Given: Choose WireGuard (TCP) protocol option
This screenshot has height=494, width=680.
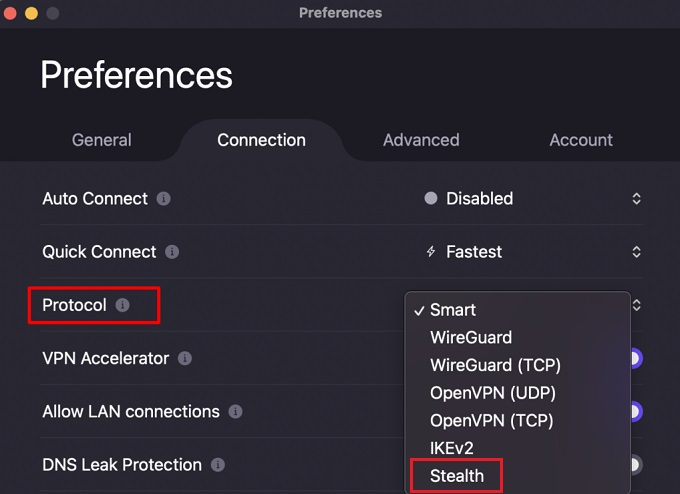Looking at the screenshot, I should pyautogui.click(x=493, y=365).
